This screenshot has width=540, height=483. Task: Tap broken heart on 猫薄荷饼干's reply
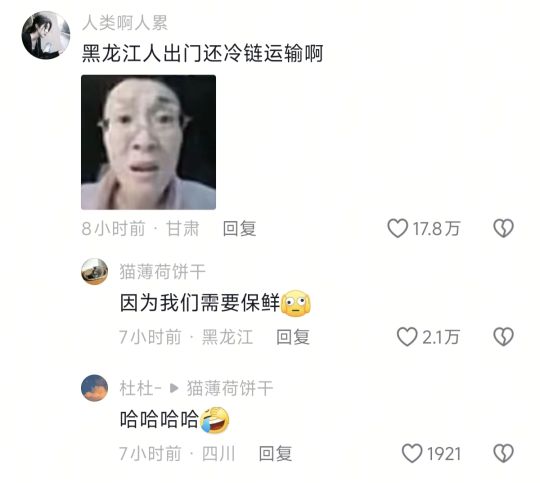pos(503,337)
